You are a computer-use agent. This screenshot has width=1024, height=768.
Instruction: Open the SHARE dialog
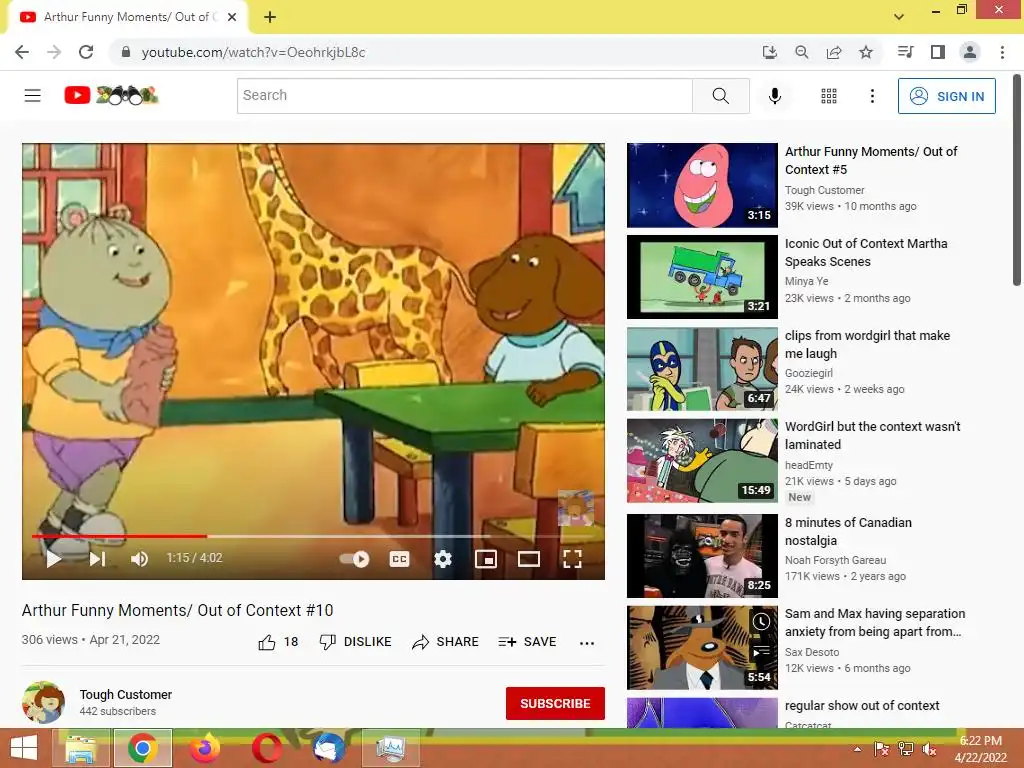(x=445, y=642)
